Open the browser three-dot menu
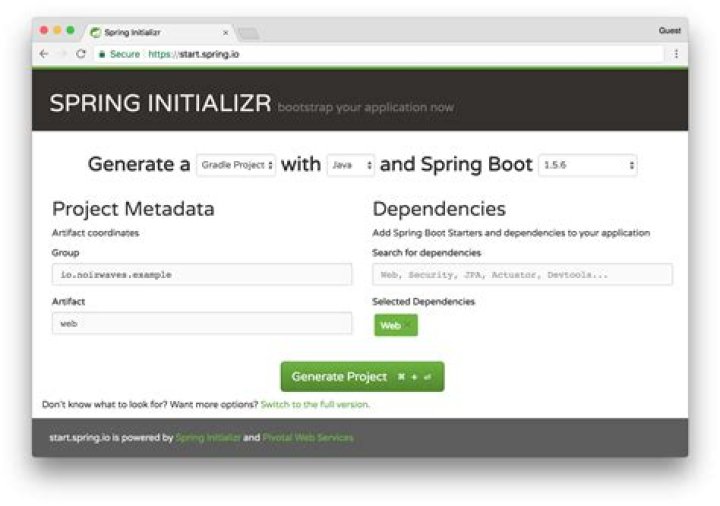This screenshot has width=720, height=506. click(676, 54)
